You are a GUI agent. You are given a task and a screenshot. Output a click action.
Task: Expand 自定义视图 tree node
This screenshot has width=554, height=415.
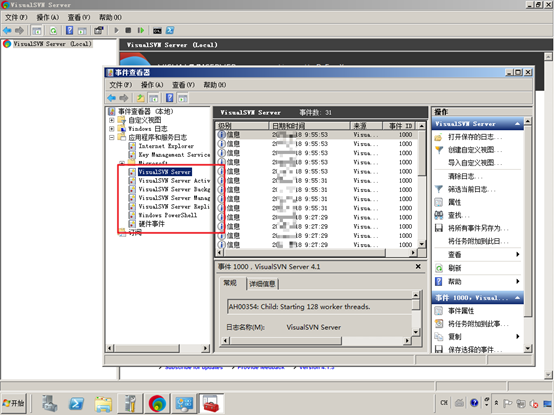112,120
